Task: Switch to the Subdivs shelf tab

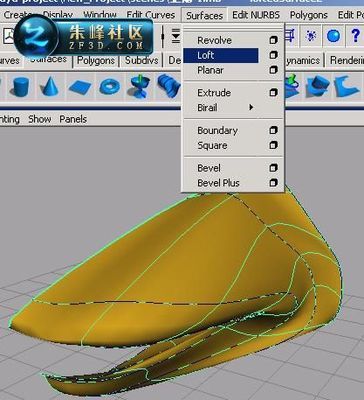Action: point(141,61)
